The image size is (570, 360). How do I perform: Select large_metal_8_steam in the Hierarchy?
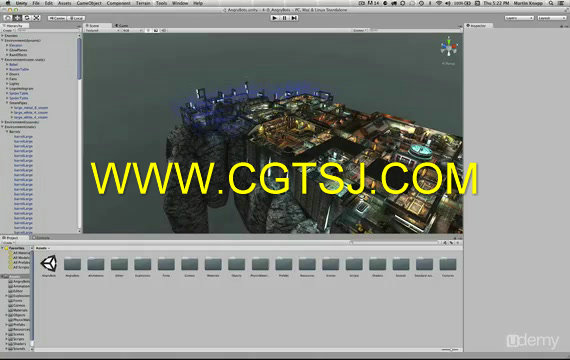coord(31,108)
